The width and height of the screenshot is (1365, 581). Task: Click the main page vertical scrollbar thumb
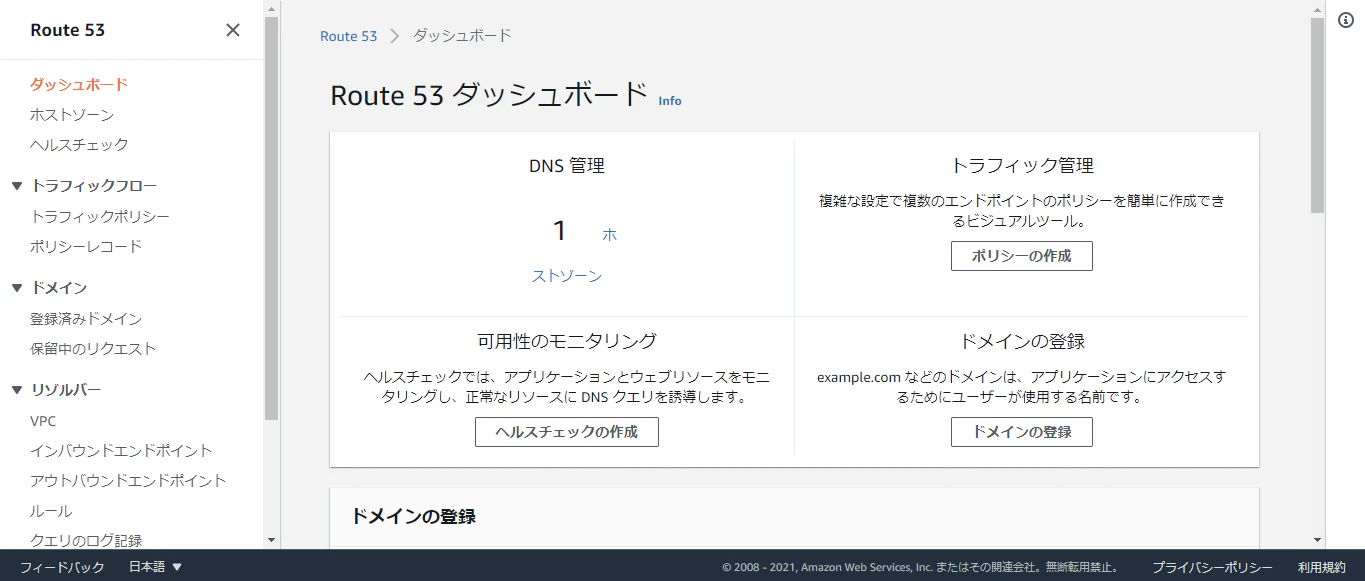click(1317, 115)
